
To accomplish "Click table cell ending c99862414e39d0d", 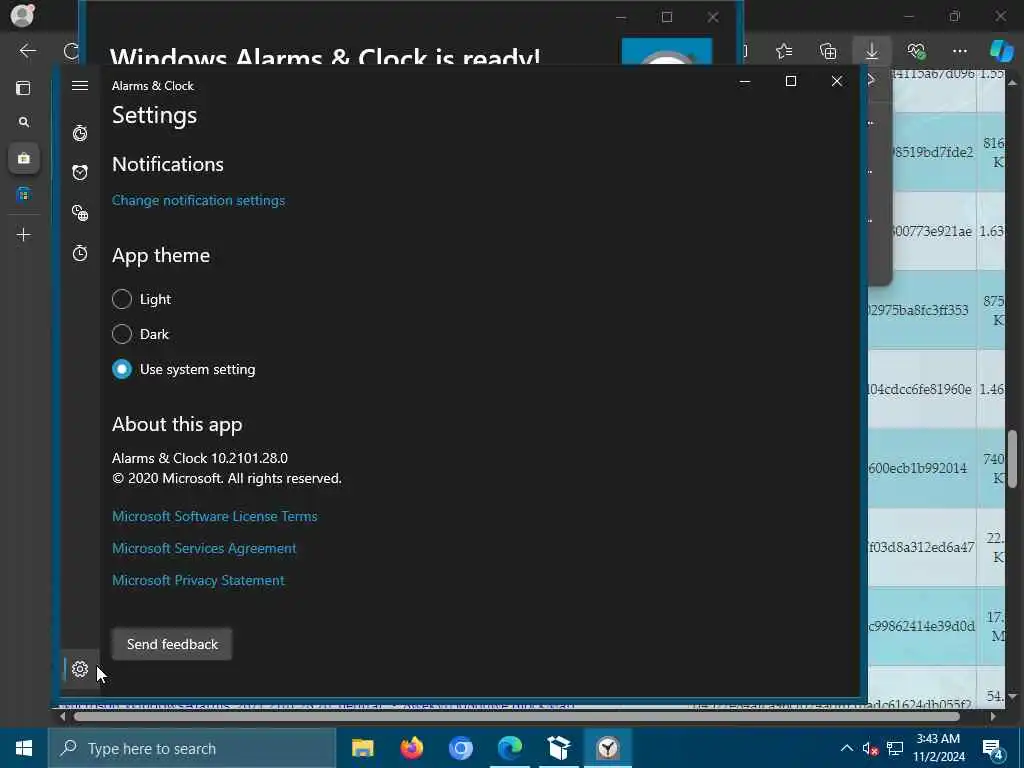I will pyautogui.click(x=921, y=626).
